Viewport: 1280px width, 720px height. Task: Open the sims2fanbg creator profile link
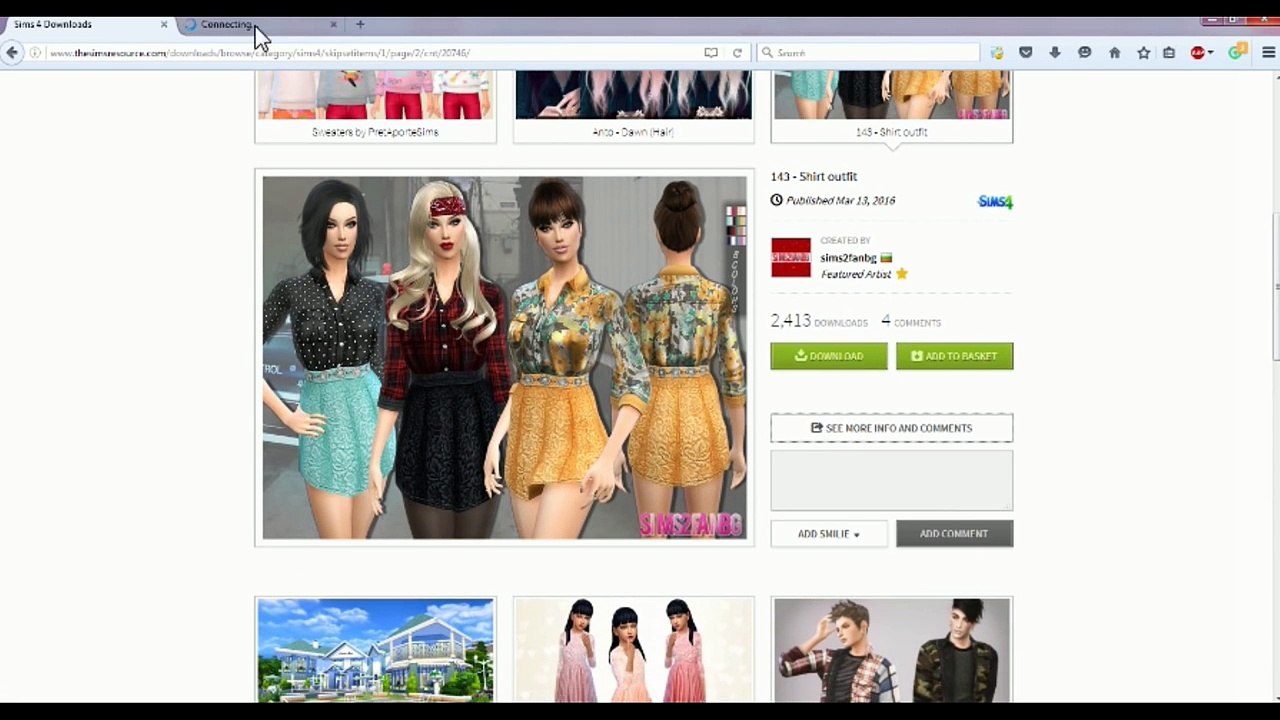pyautogui.click(x=848, y=258)
